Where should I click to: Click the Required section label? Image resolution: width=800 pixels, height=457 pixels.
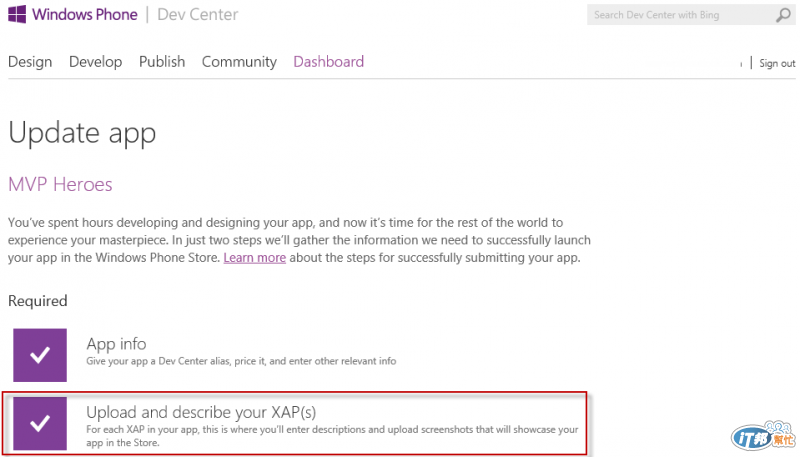click(x=38, y=300)
